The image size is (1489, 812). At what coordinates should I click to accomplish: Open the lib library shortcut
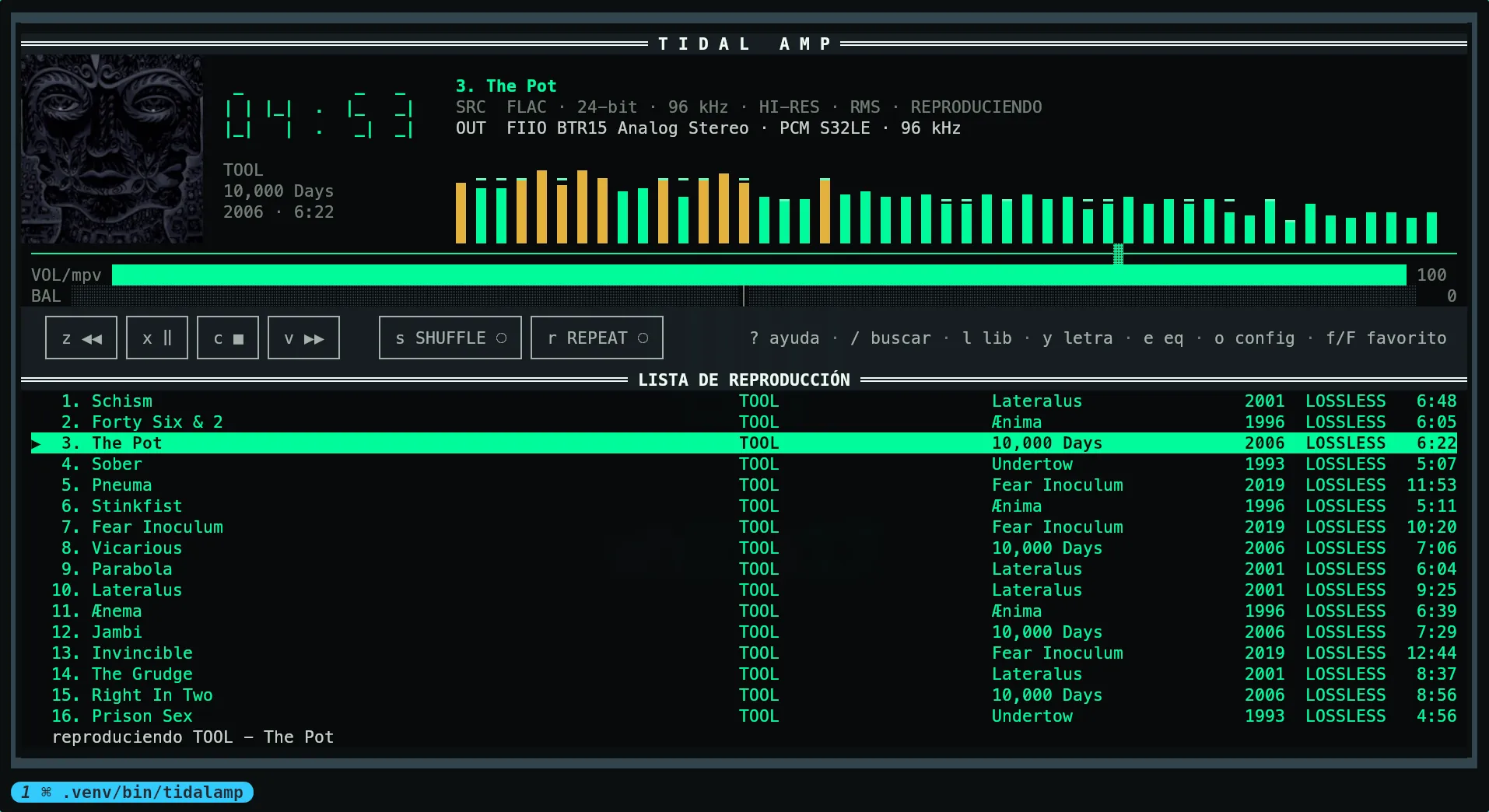pos(987,338)
